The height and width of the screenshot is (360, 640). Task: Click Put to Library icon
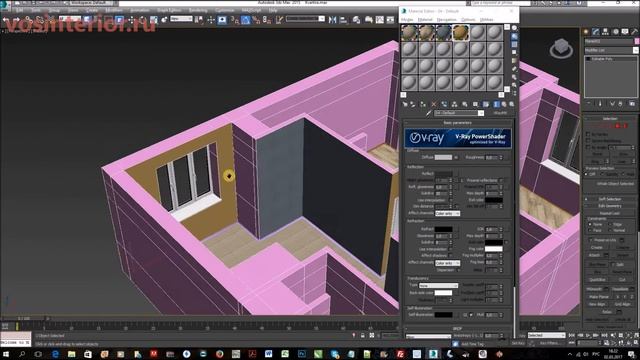click(464, 104)
